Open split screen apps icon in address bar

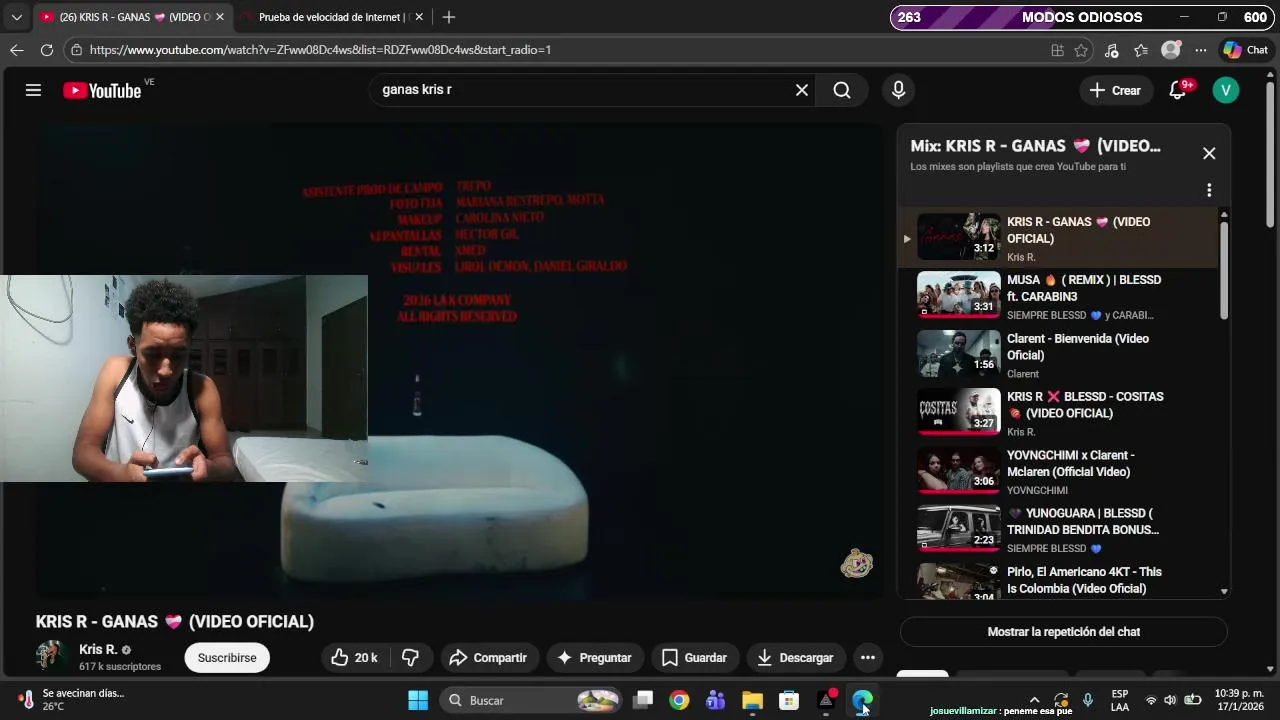1058,50
